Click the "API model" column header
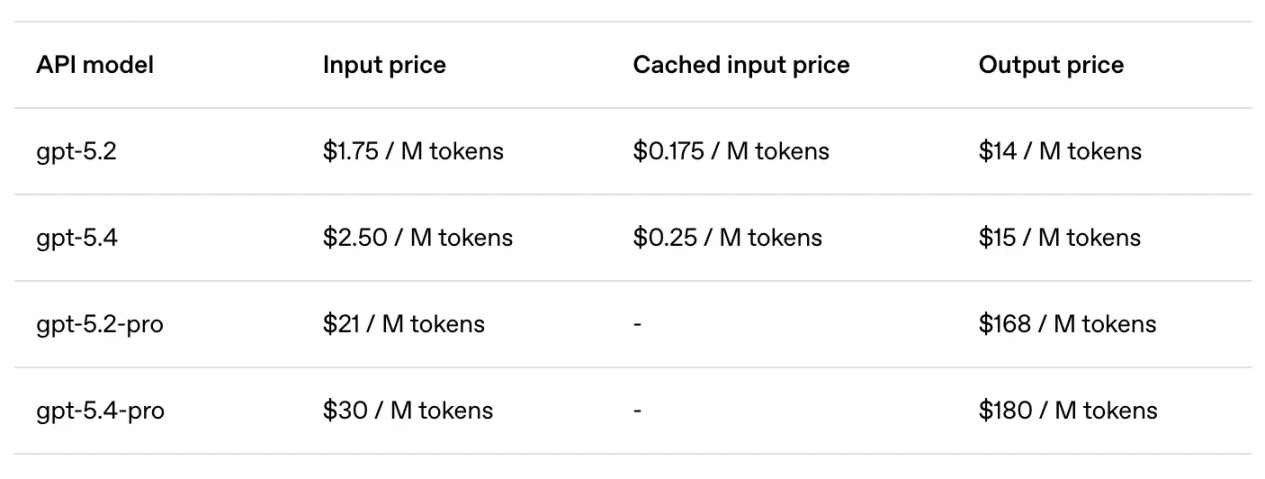Viewport: 1265px width, 479px height. tap(95, 65)
